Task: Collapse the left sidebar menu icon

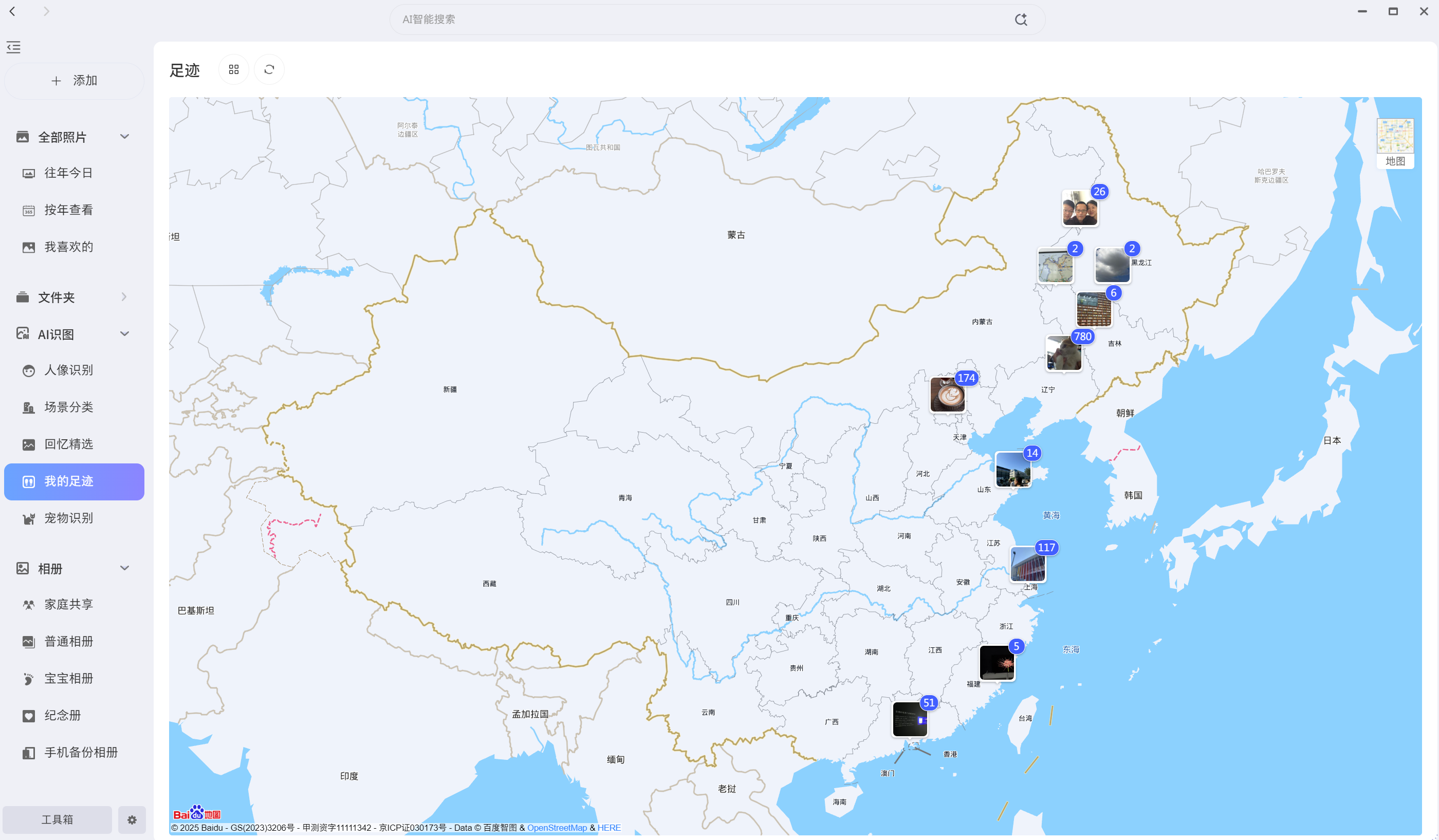Action: [14, 47]
